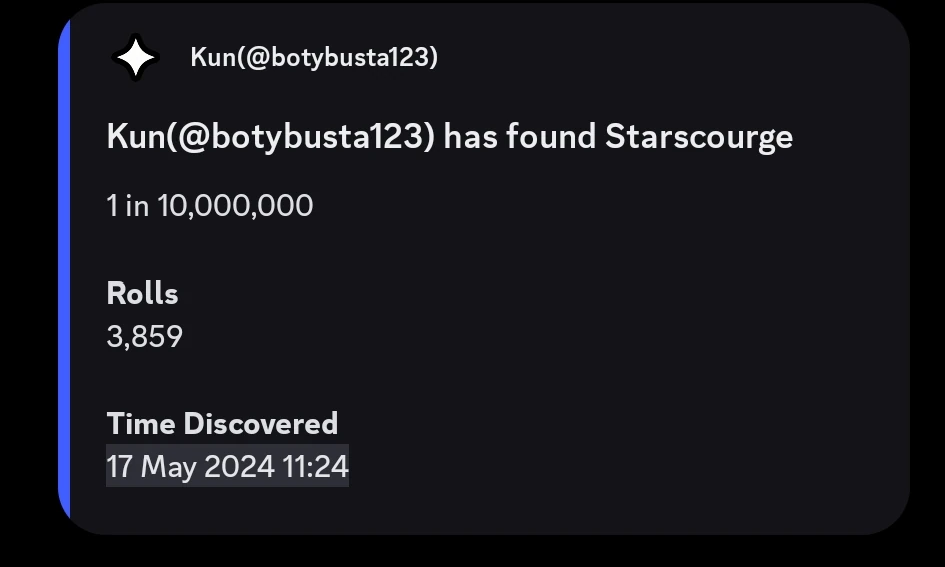Screen dimensions: 945x567
Task: Click the embed author name Kun(@botybusta123)
Action: coord(313,58)
